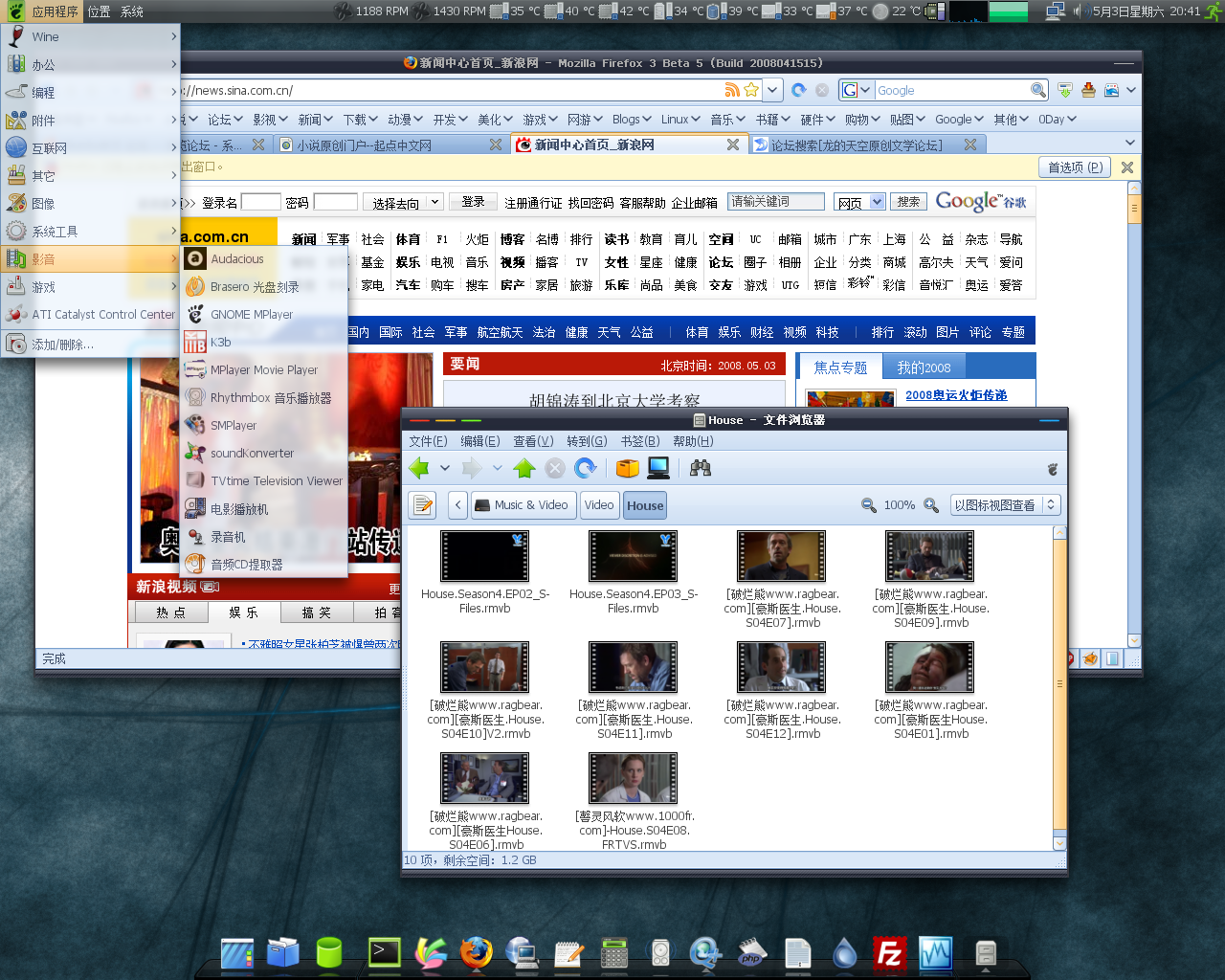Launch SMPlayer from the multimedia submenu
Viewport: 1225px width, 980px height.
[264, 425]
